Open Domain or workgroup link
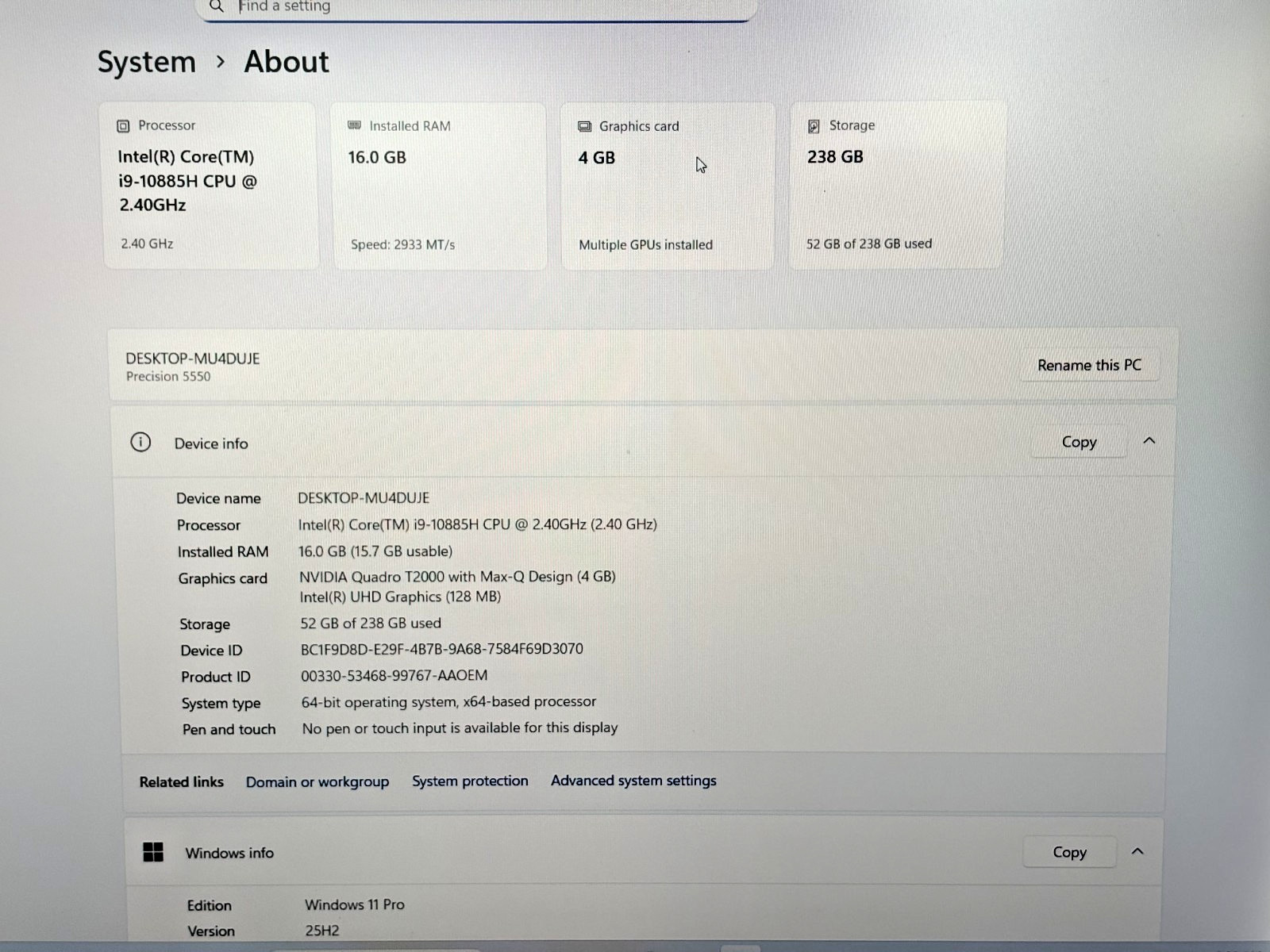This screenshot has width=1270, height=952. pos(317,781)
